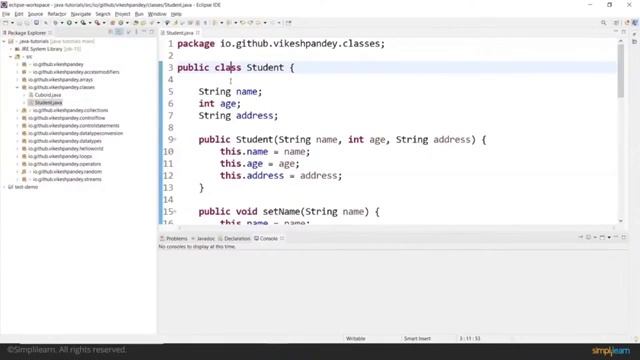Click the magnifier Quick Access search icon
Screen dimensions: 640x360
[603, 23]
